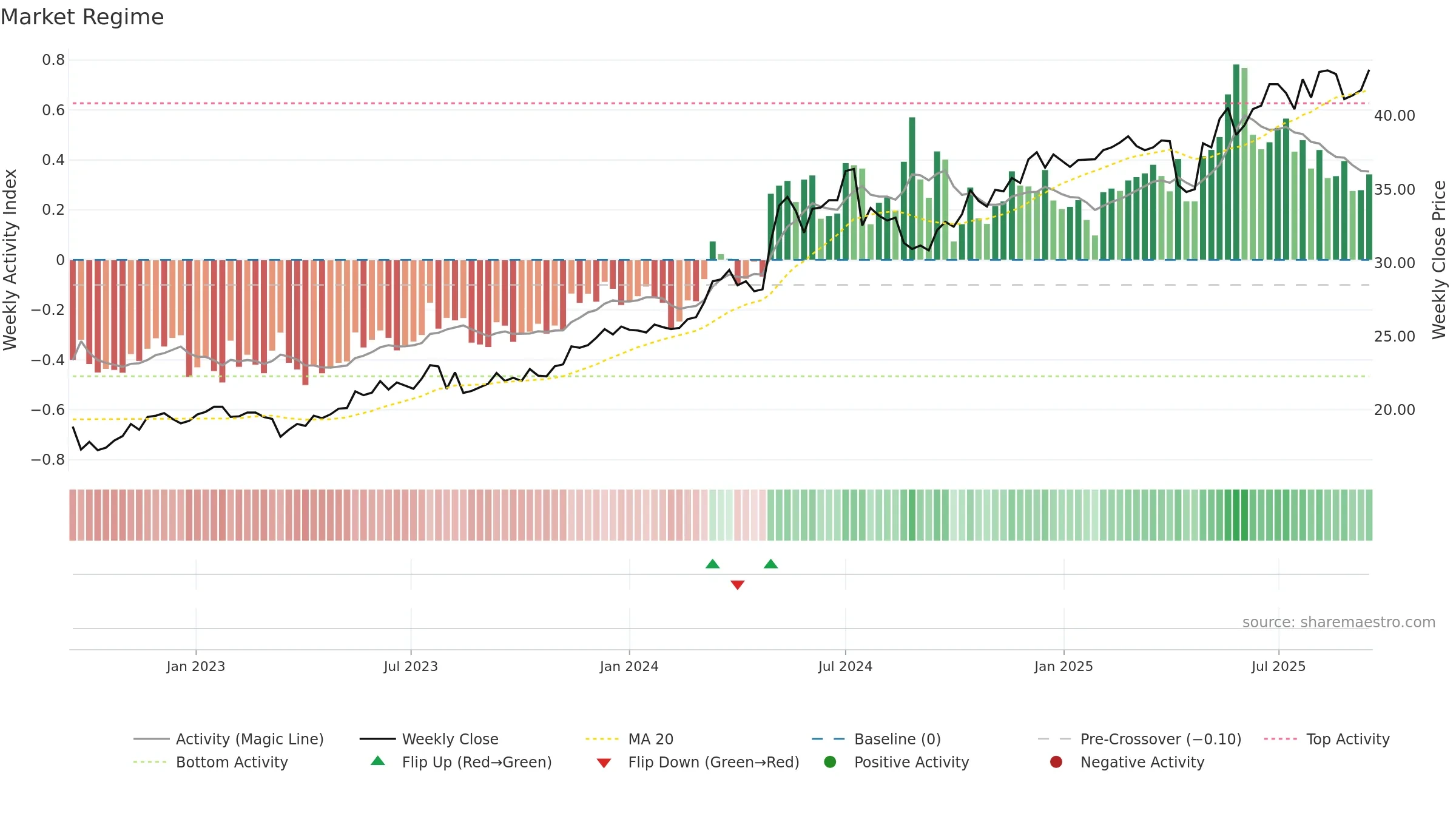Toggle the Flip Down (Green→Red) legend entry

(x=698, y=762)
